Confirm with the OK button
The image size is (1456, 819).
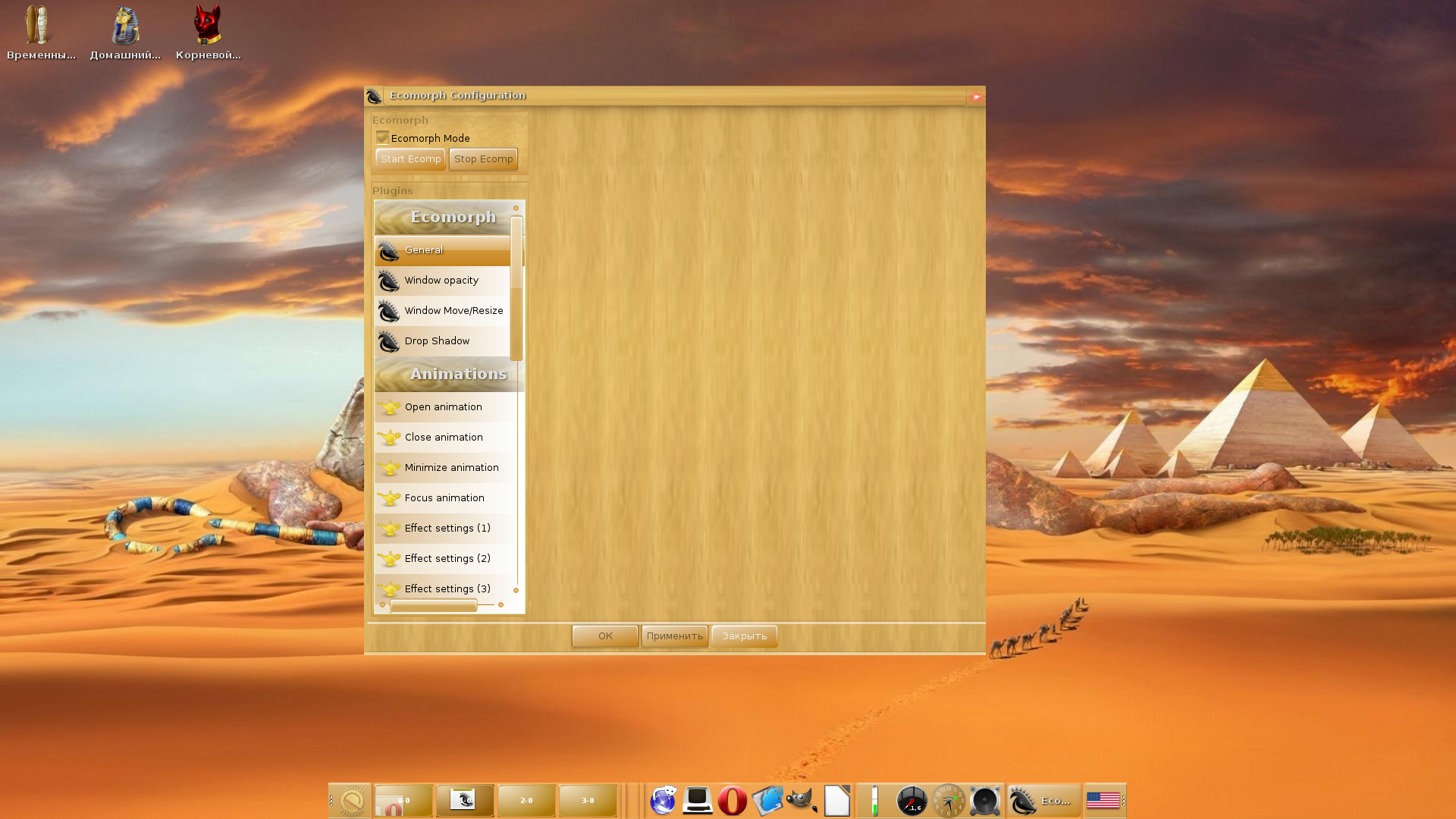(605, 636)
